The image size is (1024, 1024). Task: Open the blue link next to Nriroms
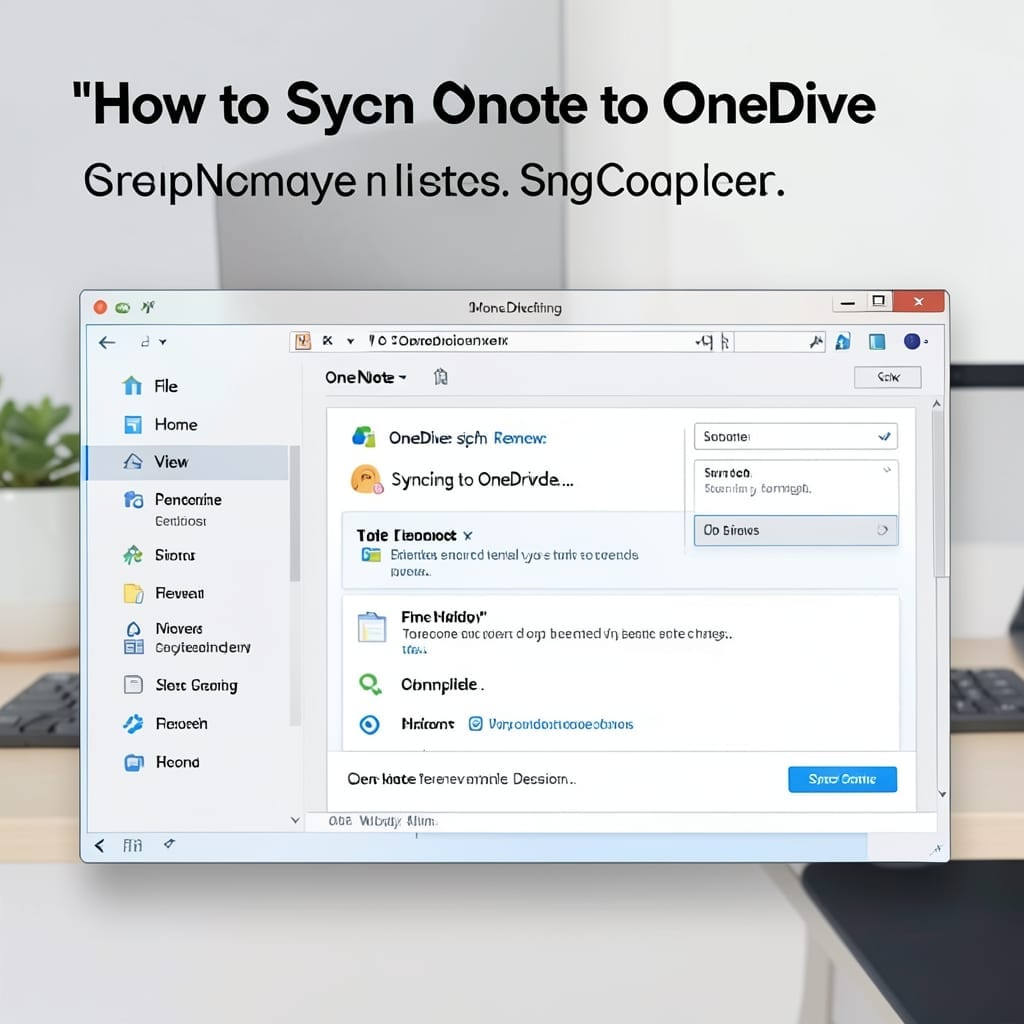pos(561,724)
